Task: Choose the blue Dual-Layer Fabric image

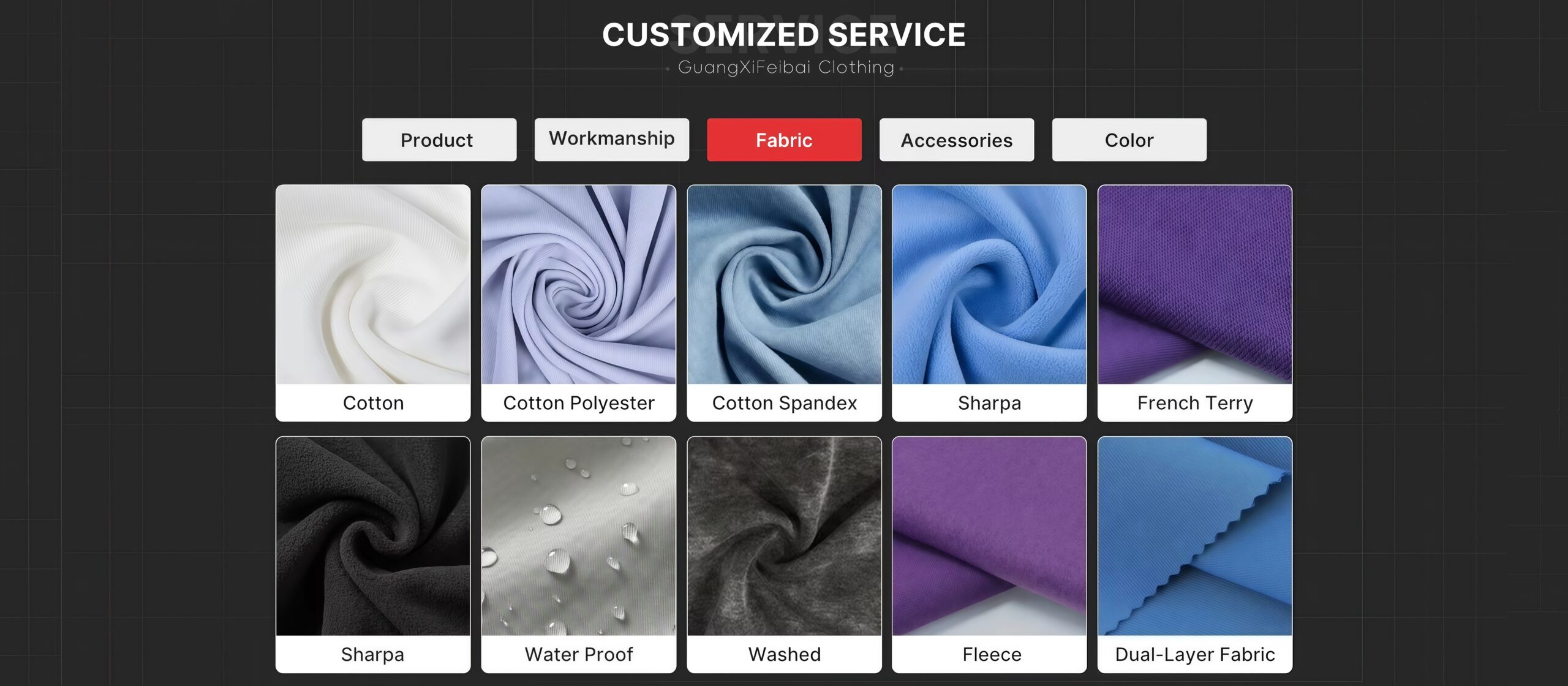Action: point(1195,536)
